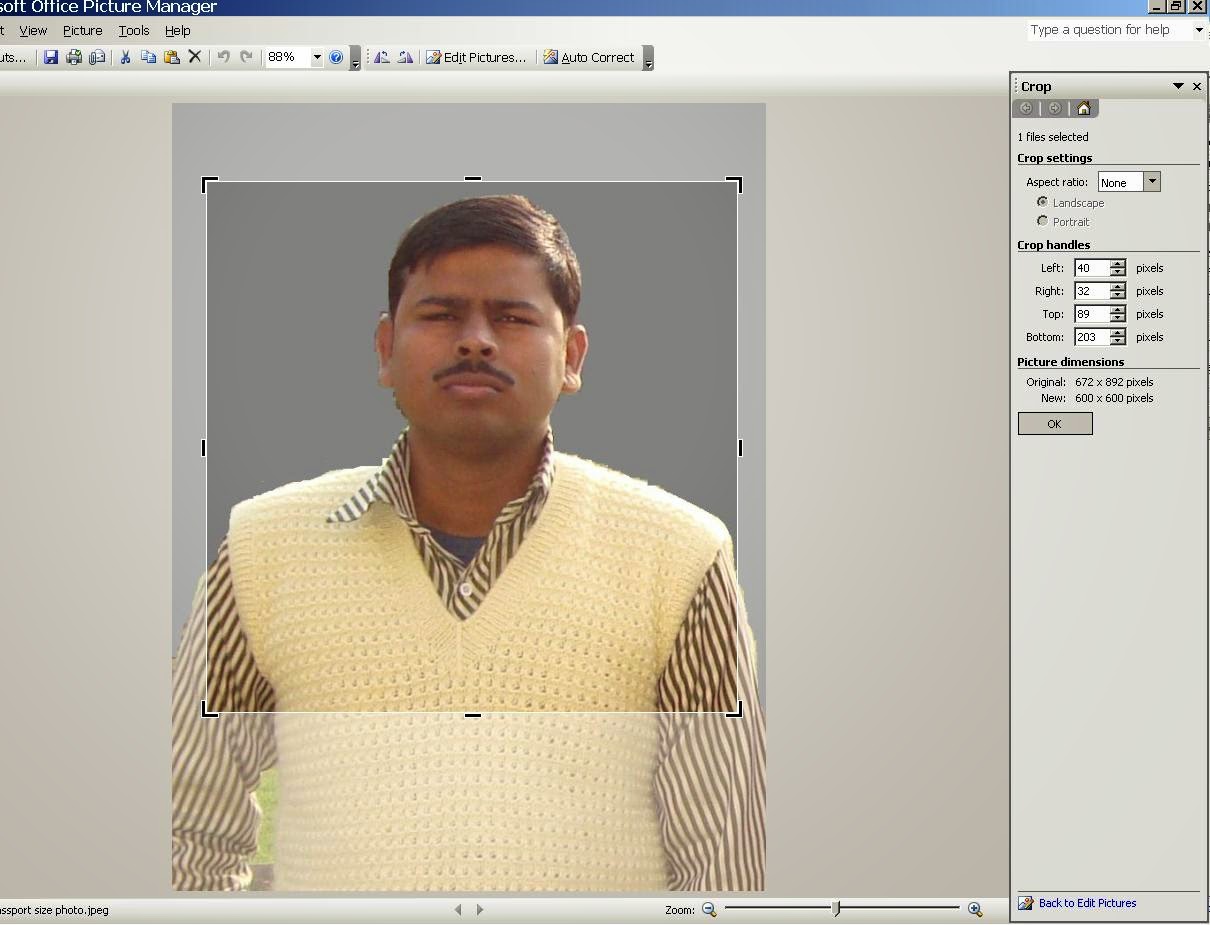Click the Help question mark icon
The width and height of the screenshot is (1210, 925).
[337, 57]
